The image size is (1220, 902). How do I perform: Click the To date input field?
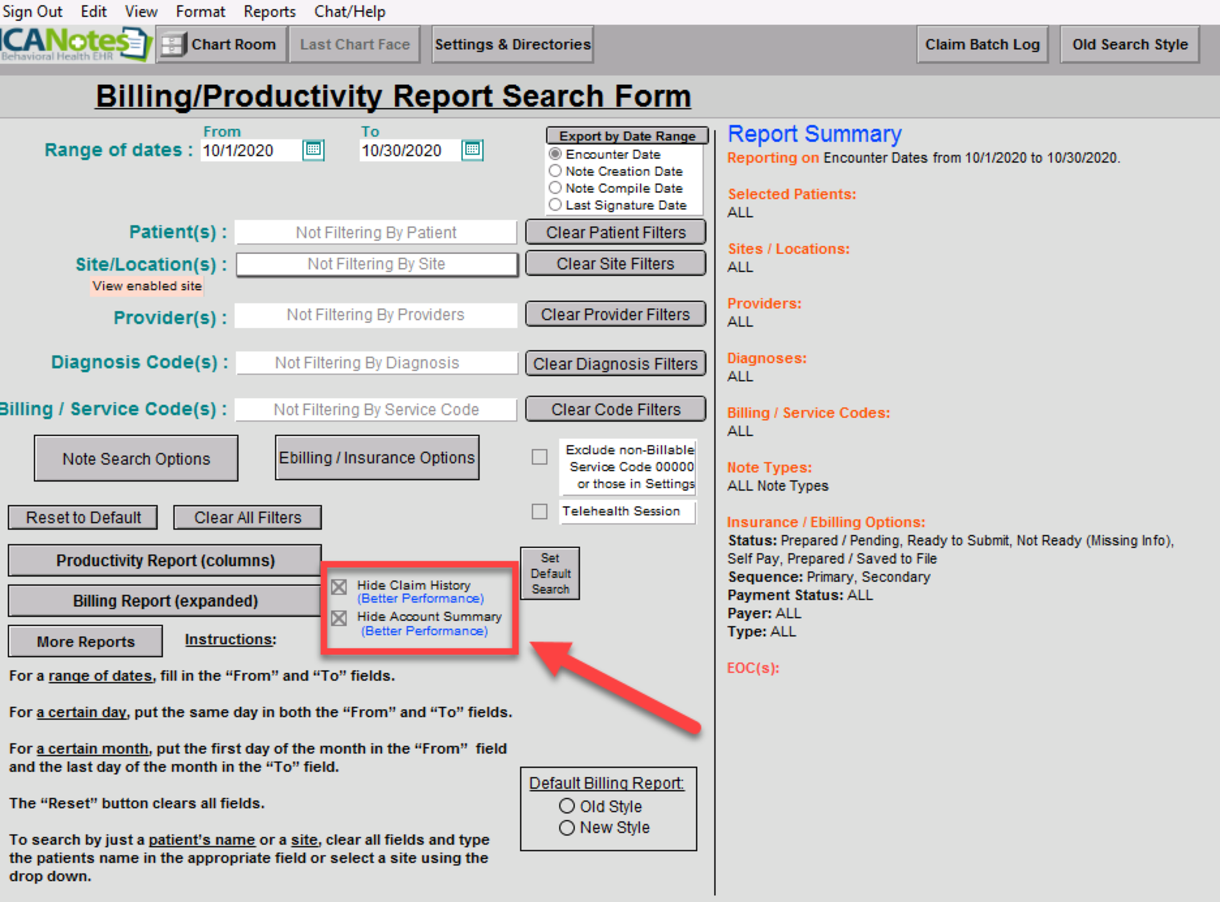[409, 150]
